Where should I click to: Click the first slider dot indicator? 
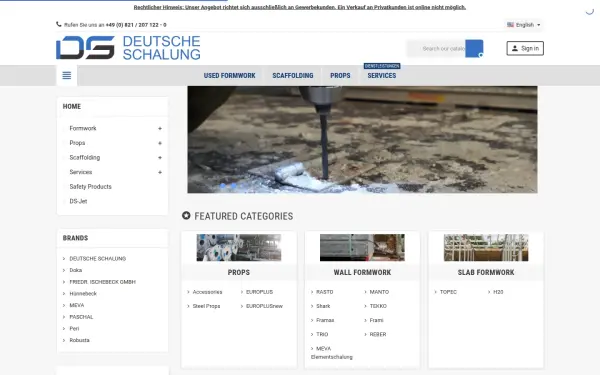pos(223,186)
